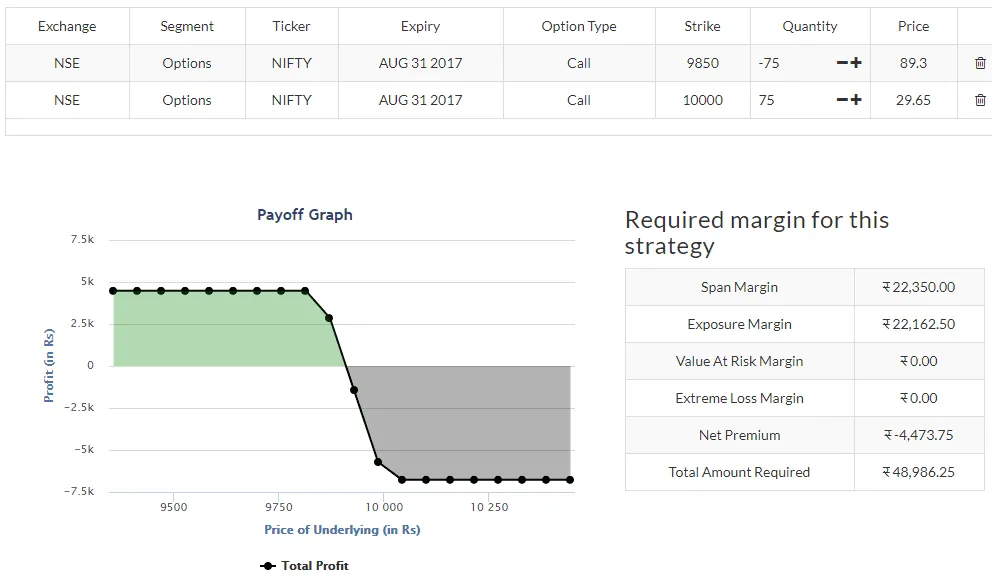Click the green profit area of the graph
The image size is (992, 578).
(x=220, y=328)
